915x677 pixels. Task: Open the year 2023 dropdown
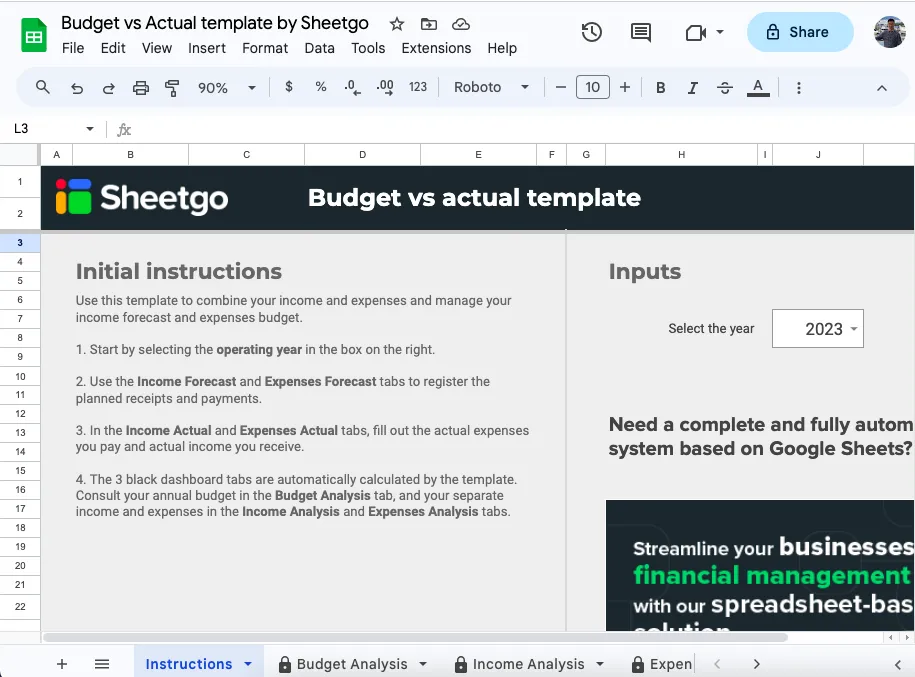[817, 329]
